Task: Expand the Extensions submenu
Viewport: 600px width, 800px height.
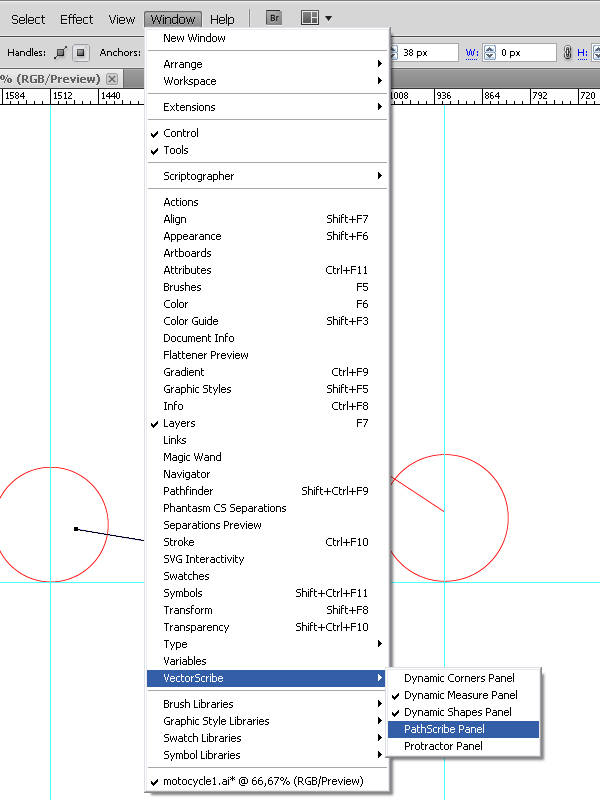Action: point(267,107)
